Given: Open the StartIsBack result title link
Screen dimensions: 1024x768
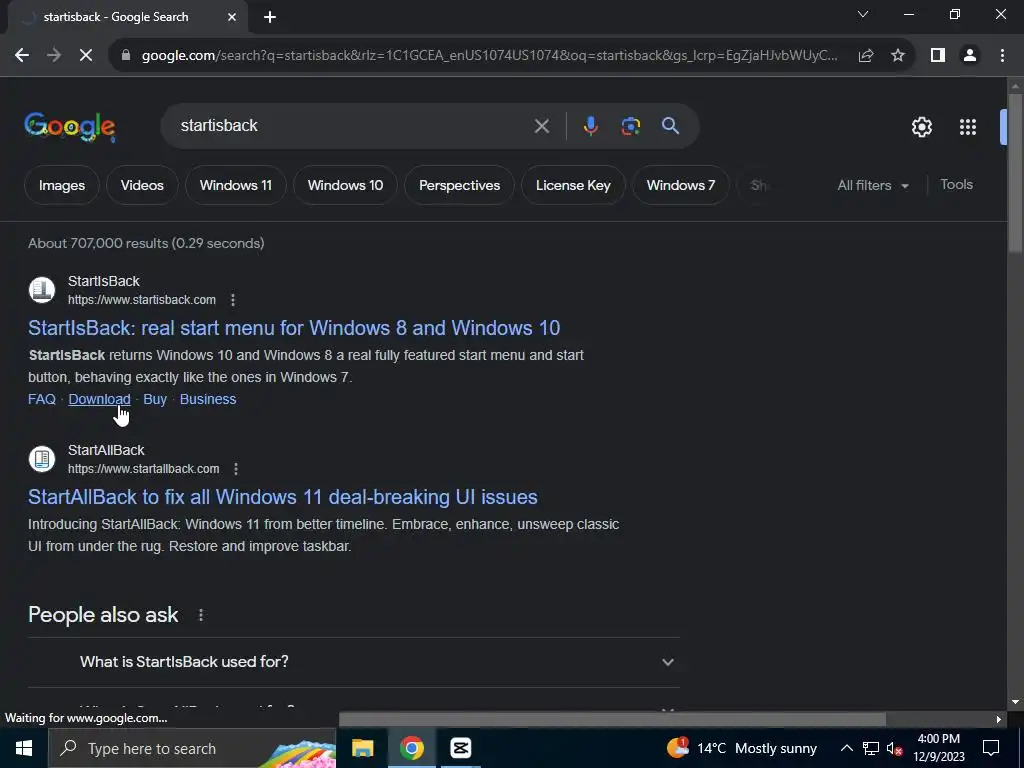Looking at the screenshot, I should (x=294, y=328).
